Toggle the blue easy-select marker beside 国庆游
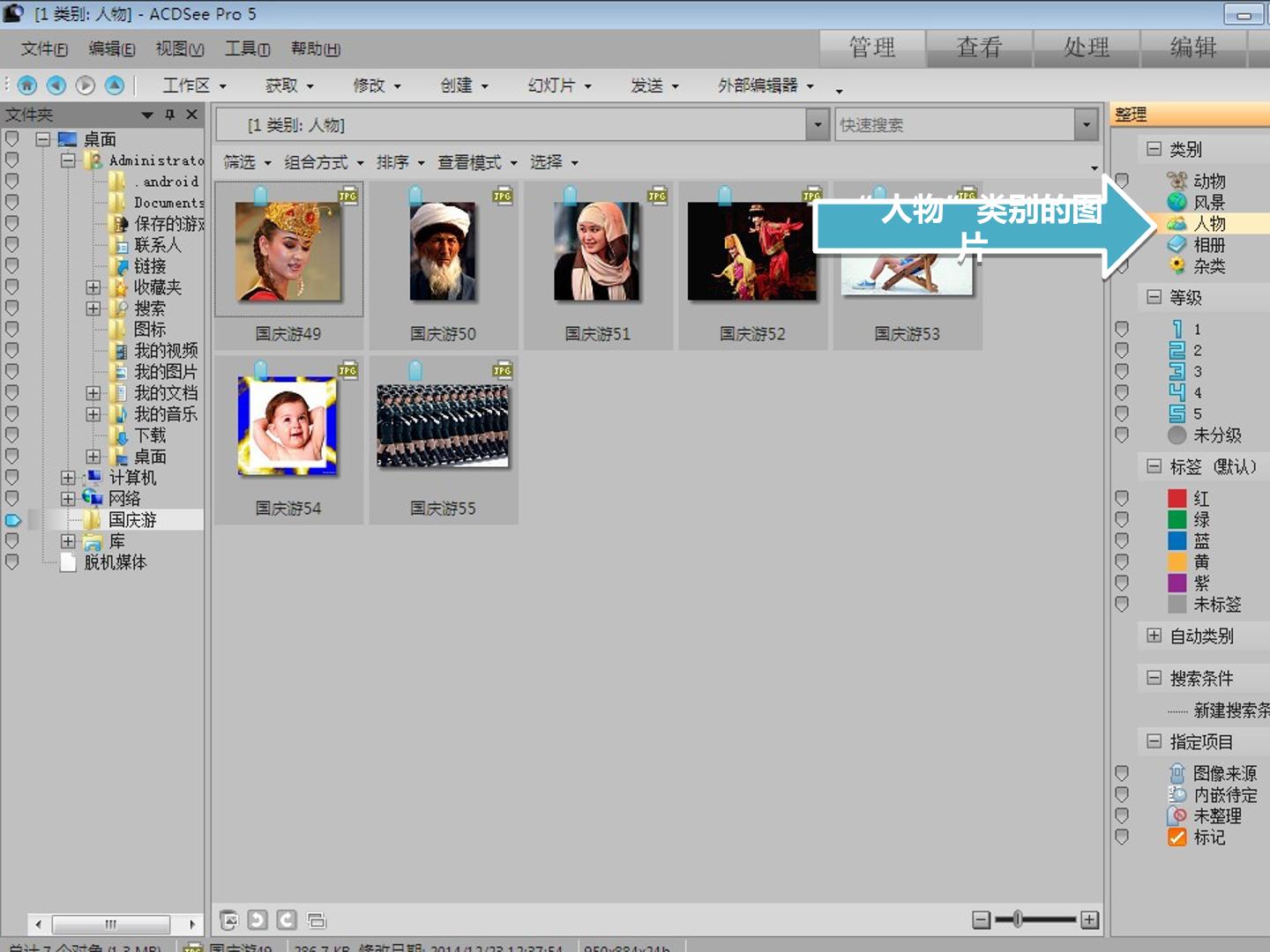 pyautogui.click(x=12, y=520)
